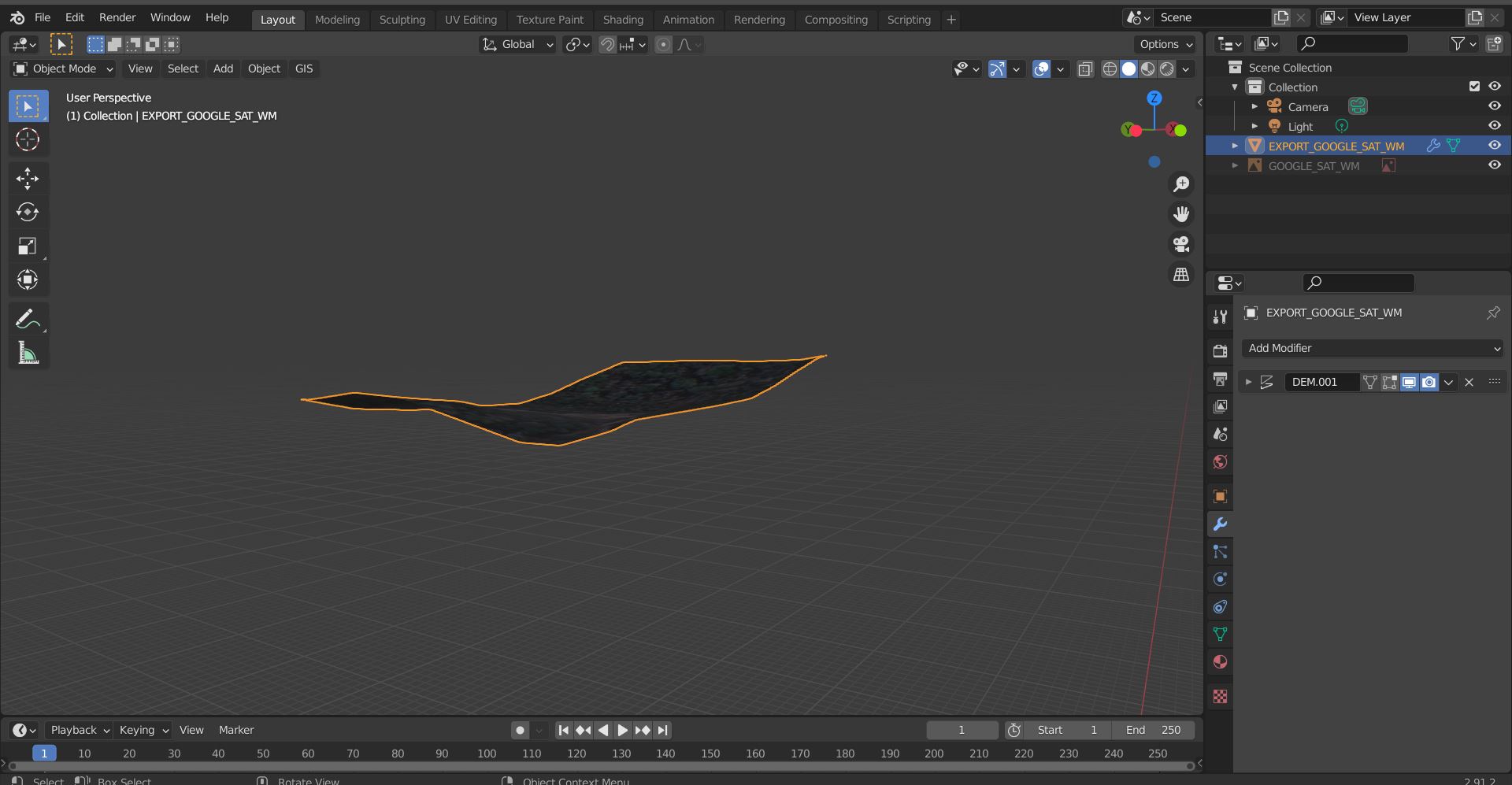Viewport: 1512px width, 785px height.
Task: Uncheck the Collection exclude checkbox
Action: [1474, 87]
